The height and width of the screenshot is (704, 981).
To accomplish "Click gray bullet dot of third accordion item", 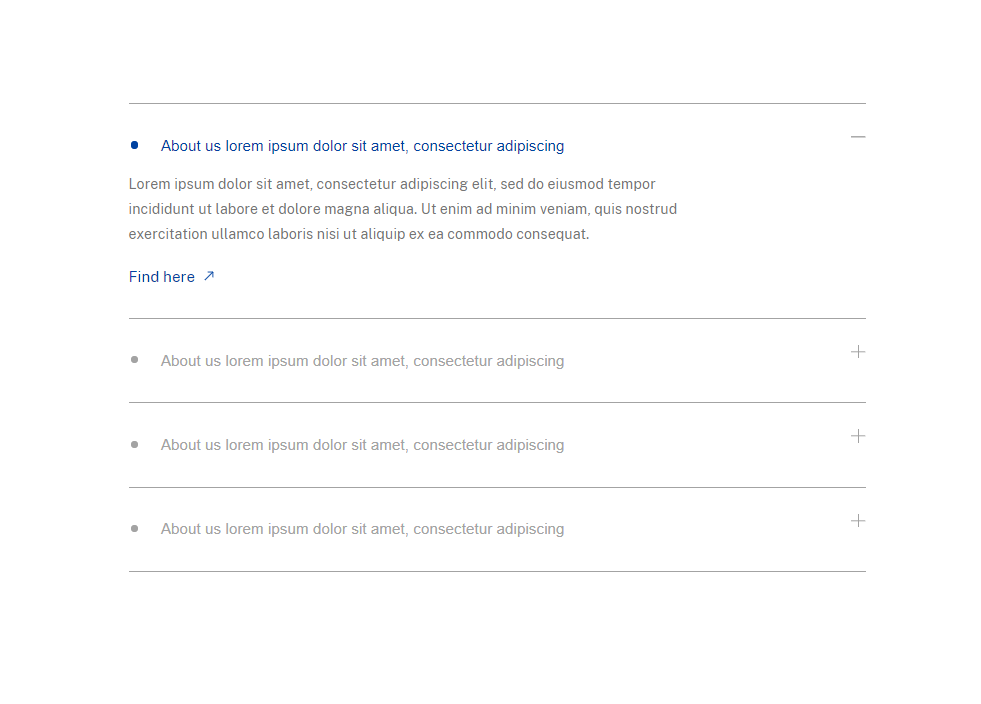I will tap(135, 445).
